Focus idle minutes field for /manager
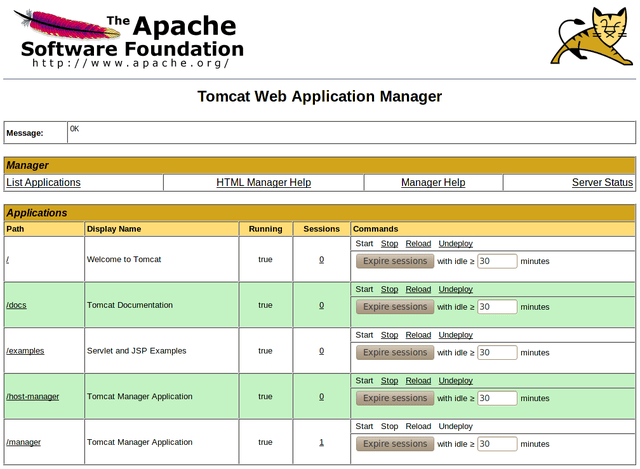 497,444
